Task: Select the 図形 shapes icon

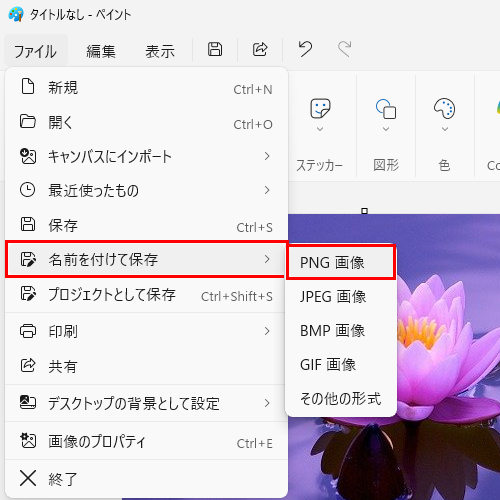Action: pos(386,109)
